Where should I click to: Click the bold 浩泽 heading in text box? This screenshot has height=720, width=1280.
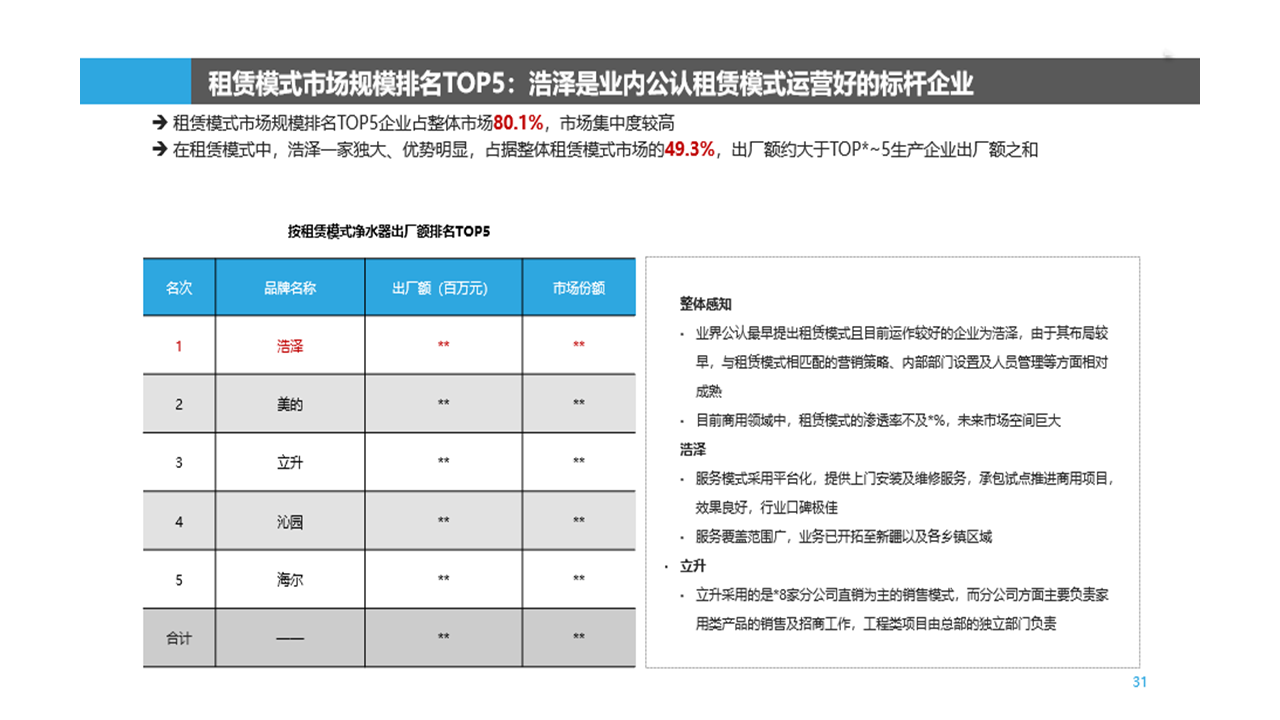pos(693,450)
